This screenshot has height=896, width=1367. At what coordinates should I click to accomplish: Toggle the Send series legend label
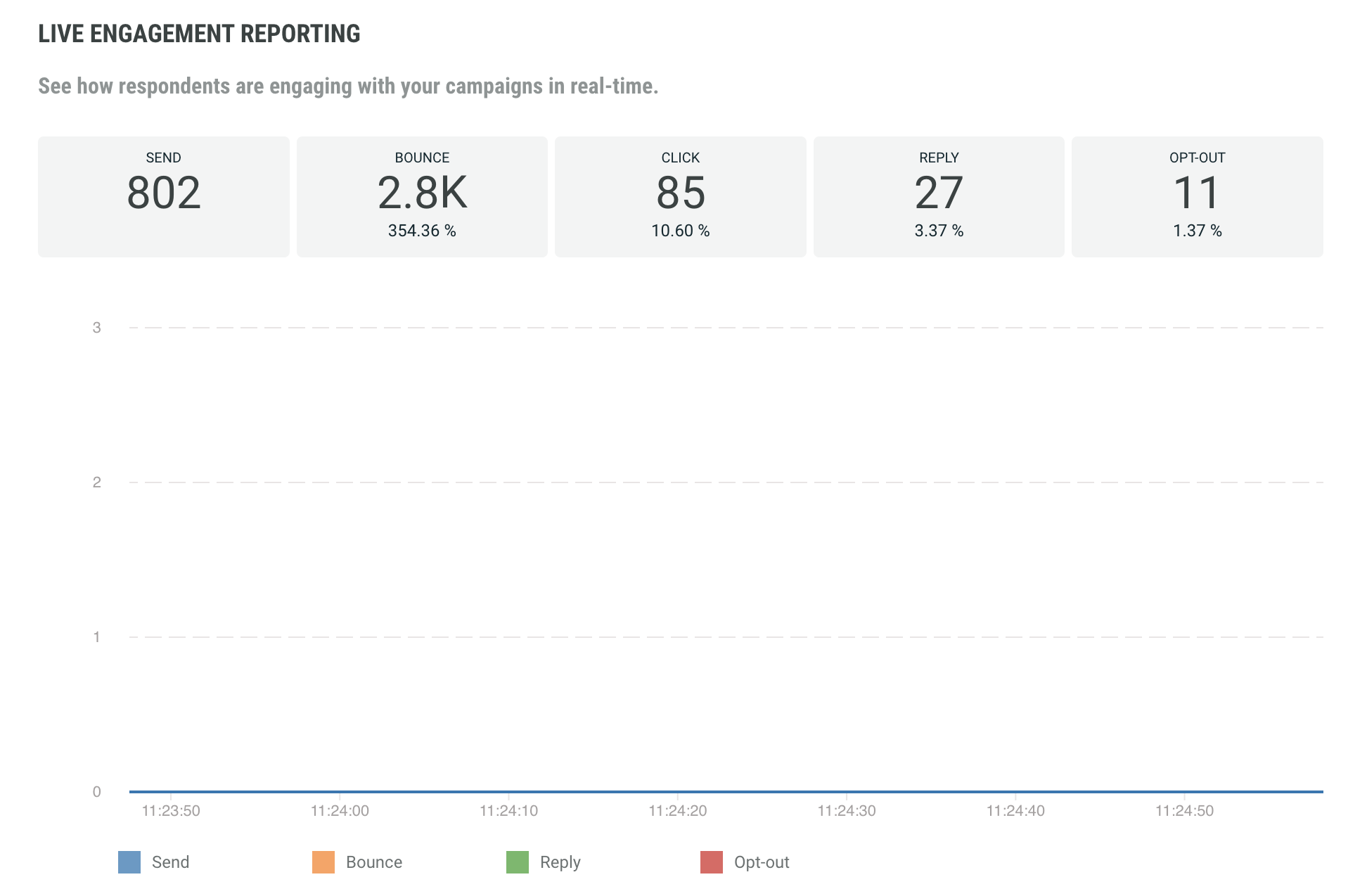[x=170, y=862]
